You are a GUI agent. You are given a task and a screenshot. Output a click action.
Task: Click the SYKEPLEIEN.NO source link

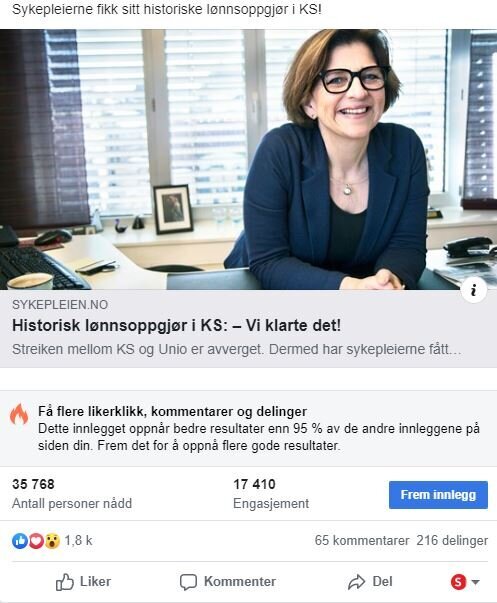pyautogui.click(x=60, y=305)
